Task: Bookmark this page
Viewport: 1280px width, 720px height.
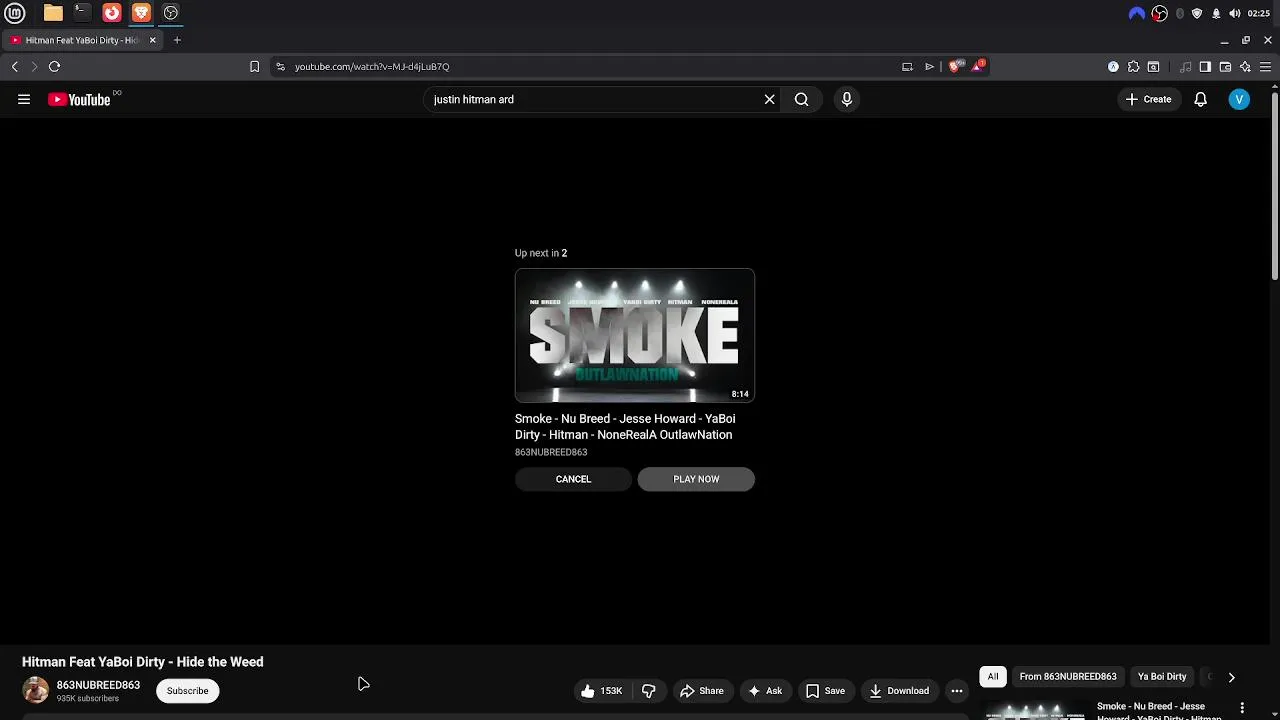Action: (x=254, y=66)
